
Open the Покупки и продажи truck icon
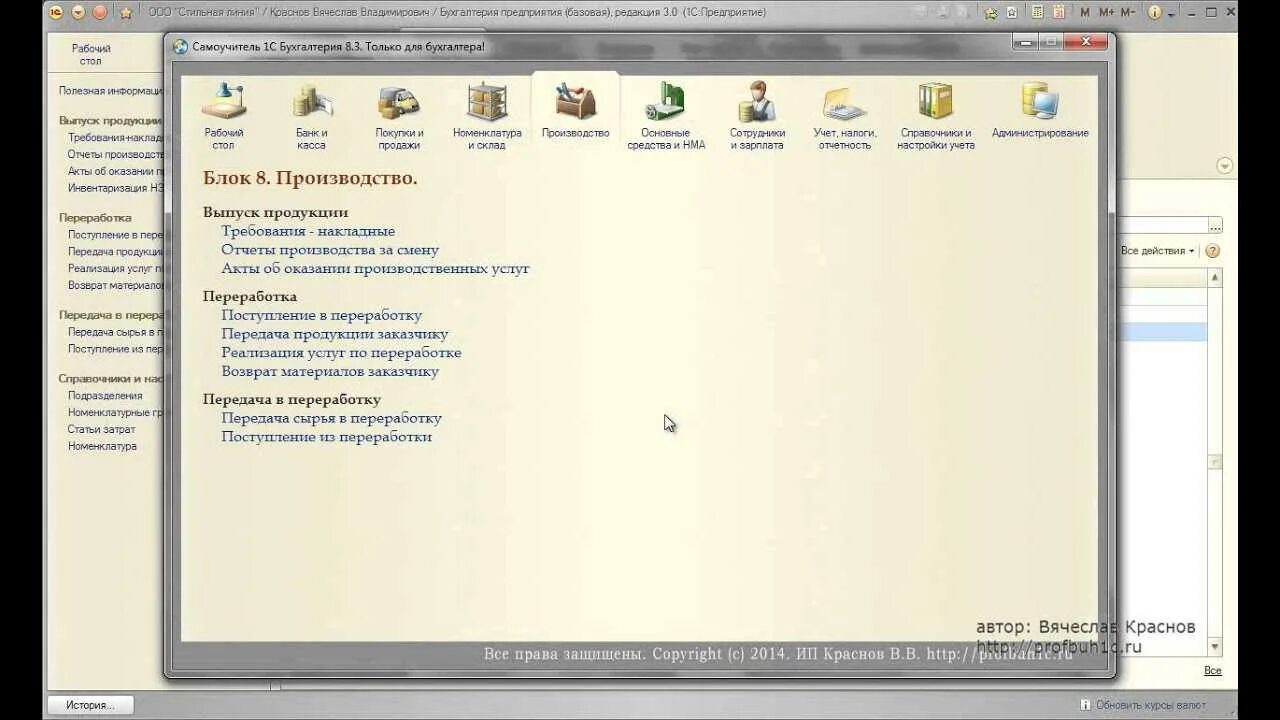tap(399, 102)
